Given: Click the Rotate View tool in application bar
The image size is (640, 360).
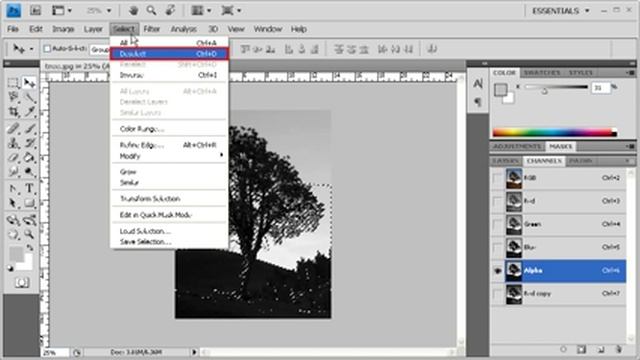Looking at the screenshot, I should (170, 11).
